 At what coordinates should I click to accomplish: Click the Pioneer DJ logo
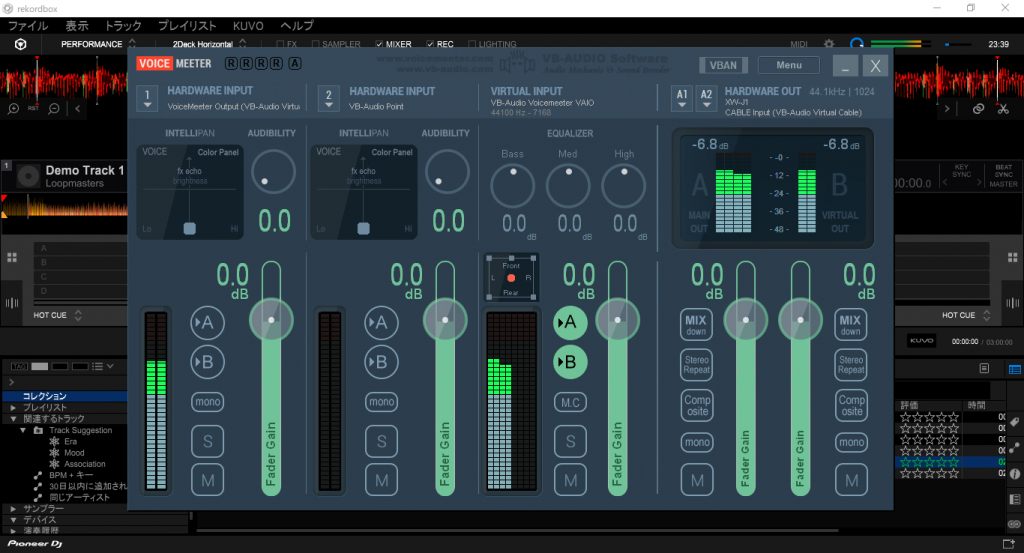pos(35,543)
